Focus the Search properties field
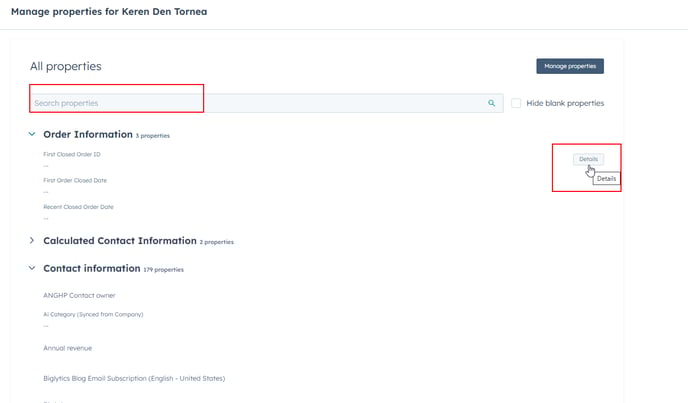Viewport: 688px width, 403px height. click(267, 103)
